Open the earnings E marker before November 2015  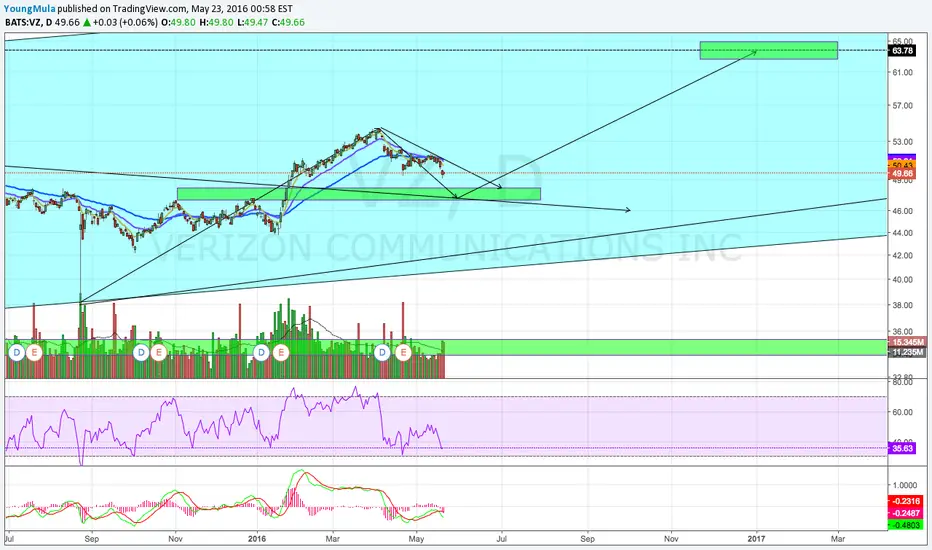tap(158, 353)
